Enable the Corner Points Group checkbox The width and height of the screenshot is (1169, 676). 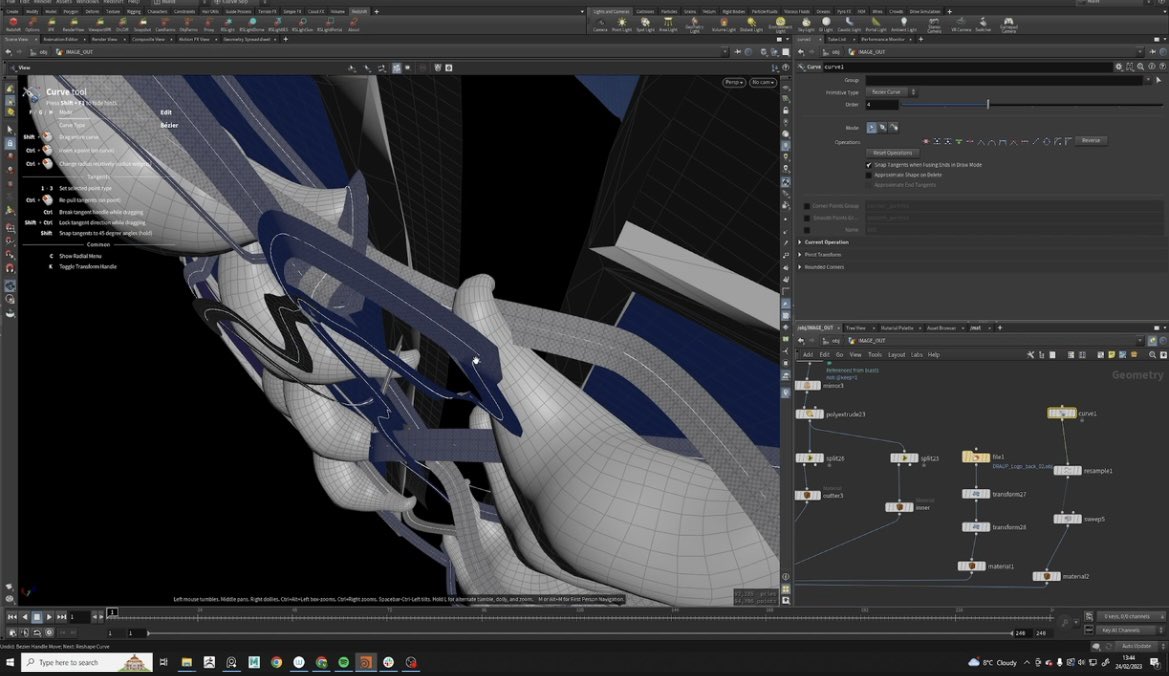pyautogui.click(x=807, y=206)
